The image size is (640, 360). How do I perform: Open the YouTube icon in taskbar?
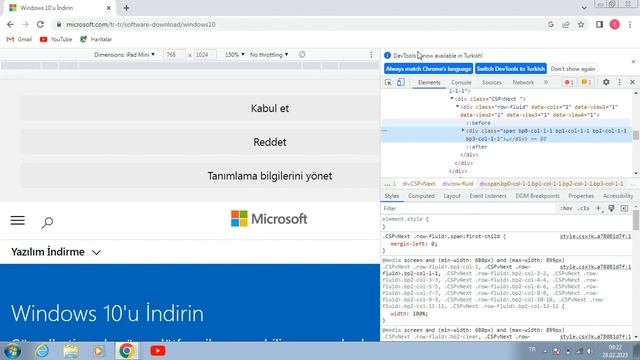158,351
